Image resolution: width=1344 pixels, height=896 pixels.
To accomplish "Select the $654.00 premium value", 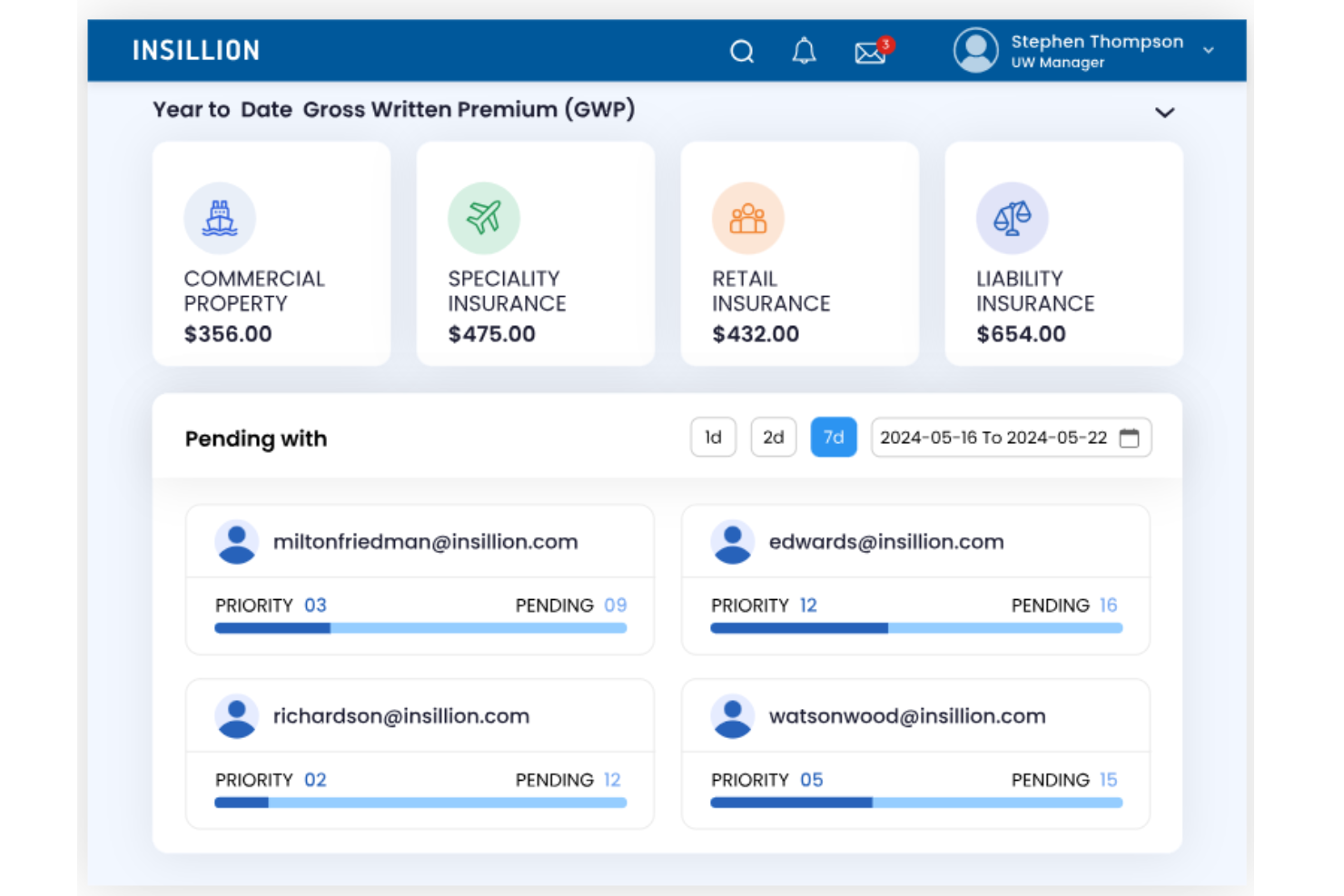I will tap(1021, 334).
